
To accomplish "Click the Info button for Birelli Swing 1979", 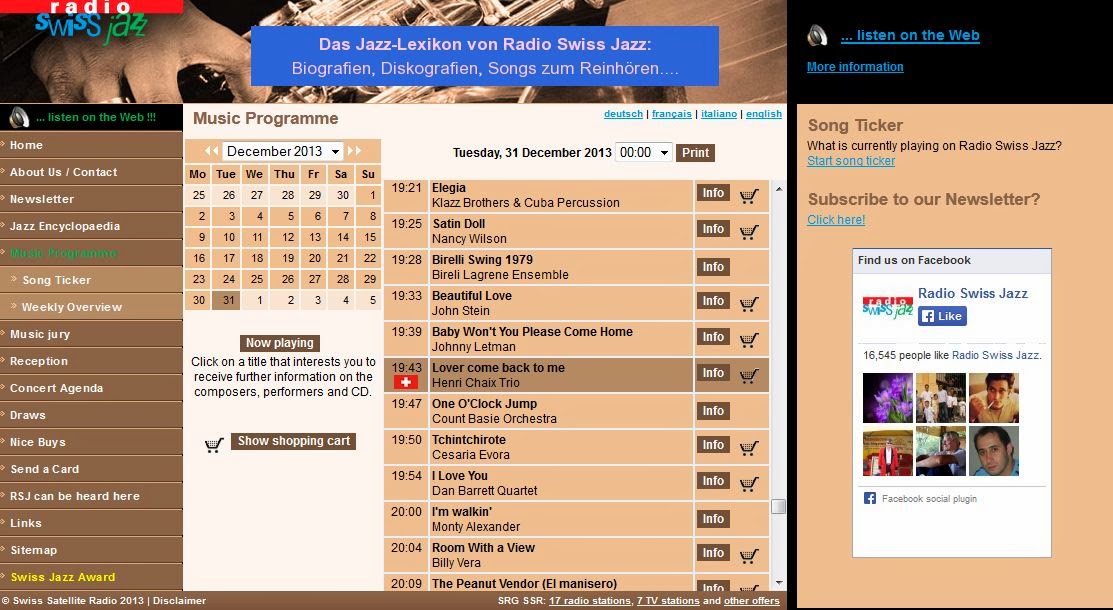I will click(x=713, y=267).
